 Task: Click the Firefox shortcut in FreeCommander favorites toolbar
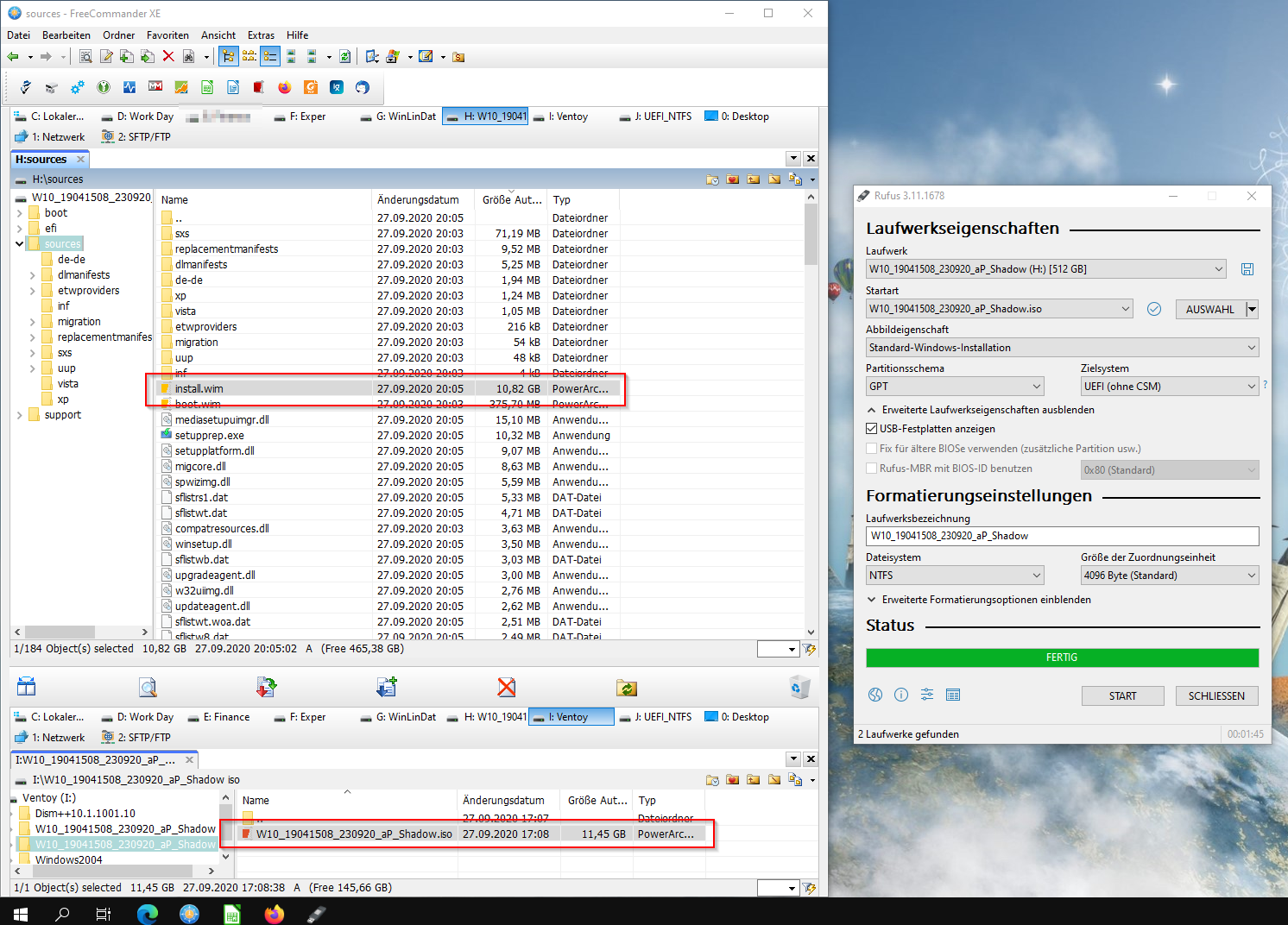pyautogui.click(x=285, y=87)
